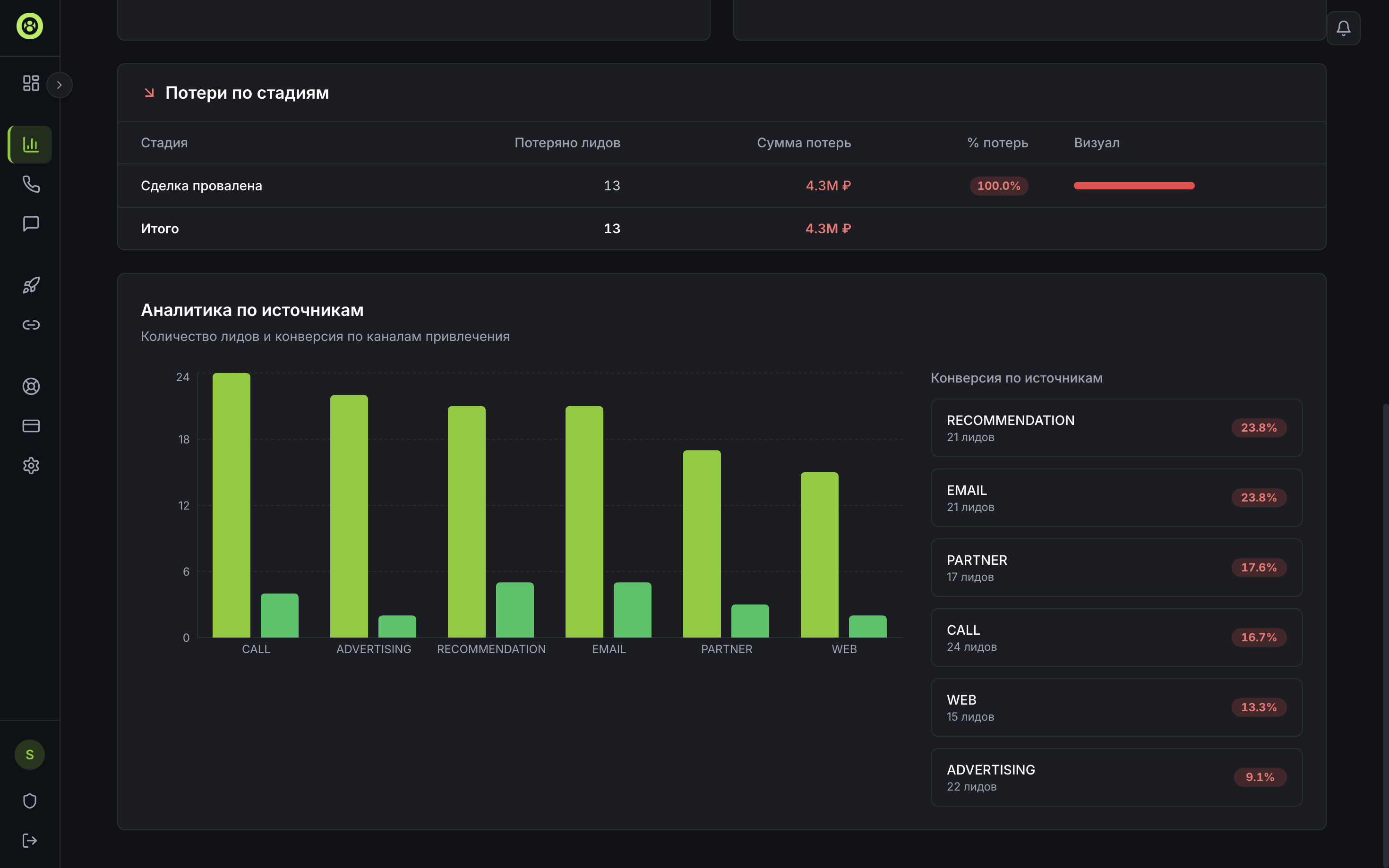Click the rocket icon in sidebar
This screenshot has height=868, width=1389.
click(x=31, y=285)
